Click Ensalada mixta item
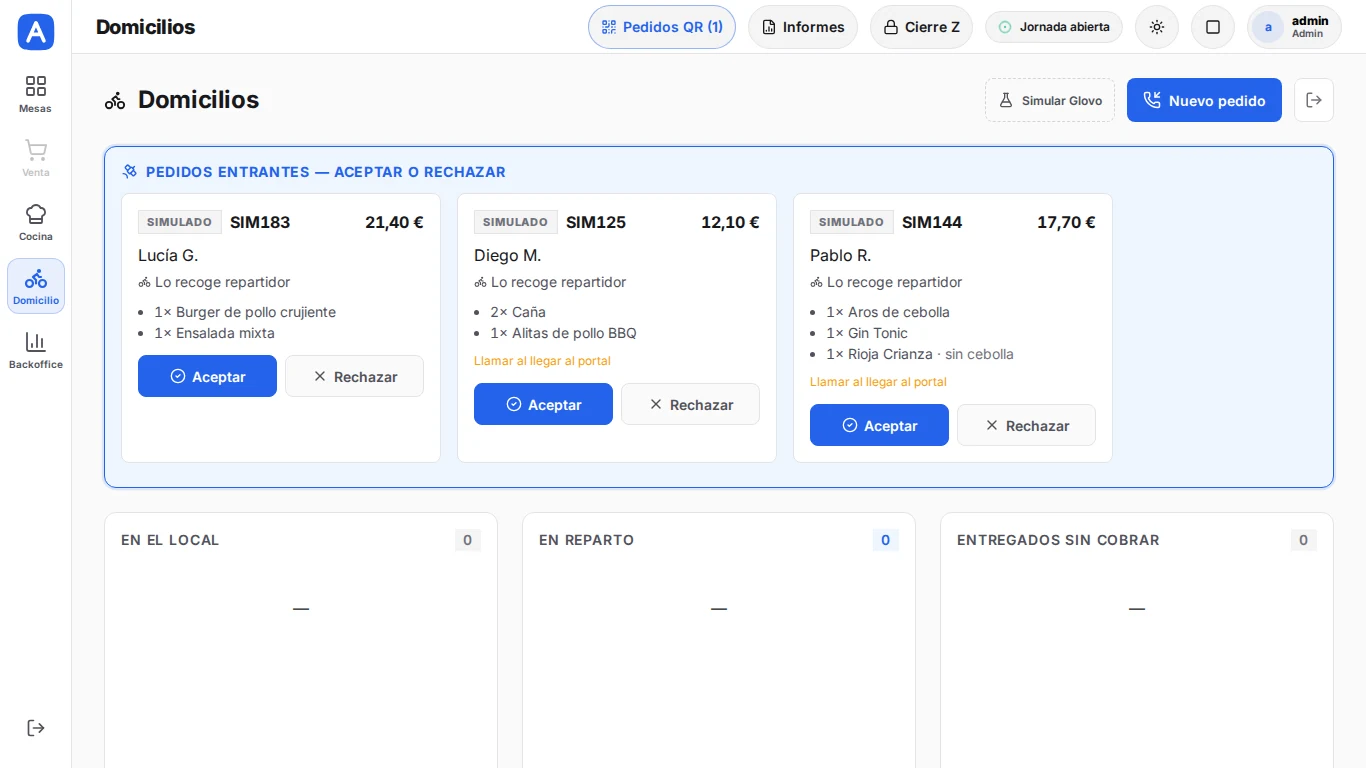The image size is (1366, 768). pyautogui.click(x=214, y=333)
